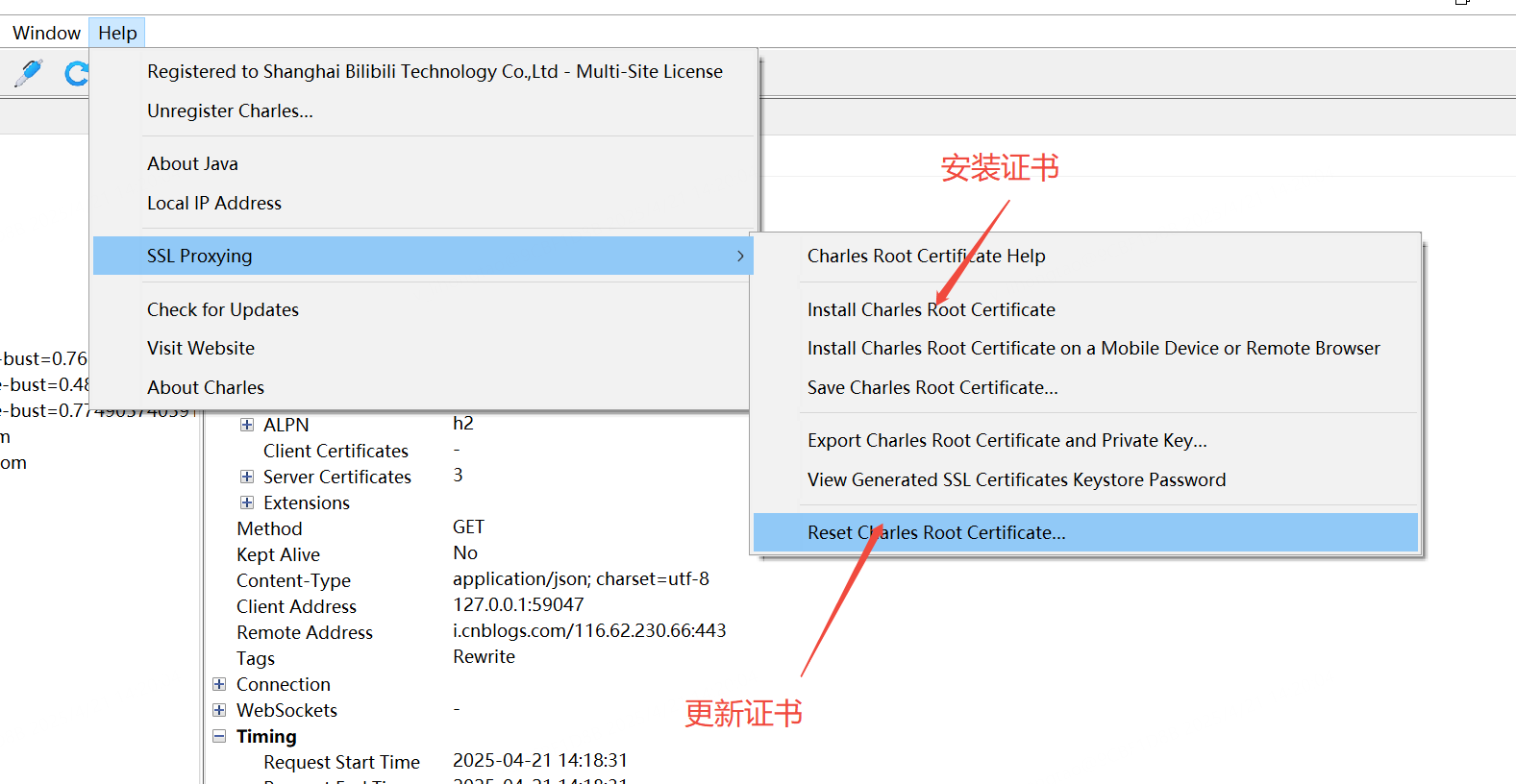Select the bust=0.48 request entry
Viewport: 1516px width, 784px height.
click(43, 384)
